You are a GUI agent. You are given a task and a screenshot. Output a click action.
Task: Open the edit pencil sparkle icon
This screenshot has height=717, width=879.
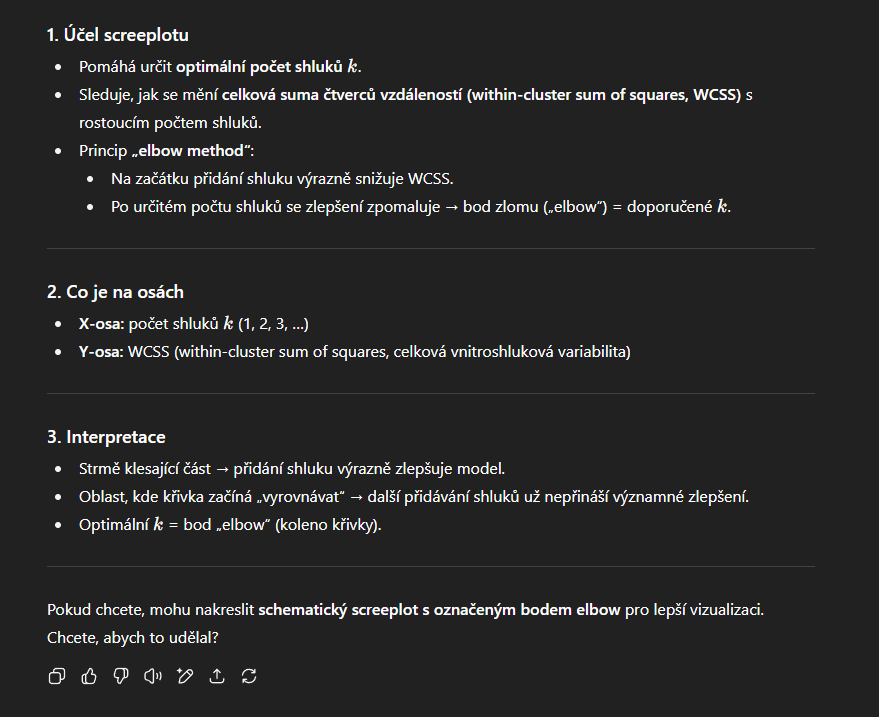[184, 676]
